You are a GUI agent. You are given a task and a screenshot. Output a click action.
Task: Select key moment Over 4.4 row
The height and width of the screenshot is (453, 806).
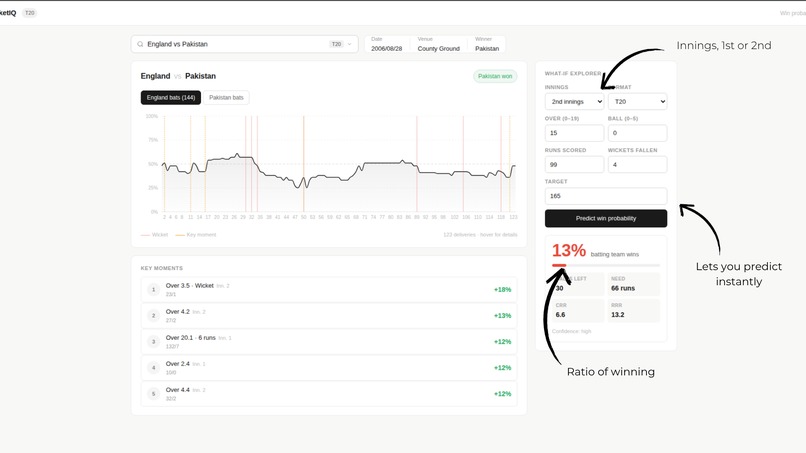coord(329,394)
